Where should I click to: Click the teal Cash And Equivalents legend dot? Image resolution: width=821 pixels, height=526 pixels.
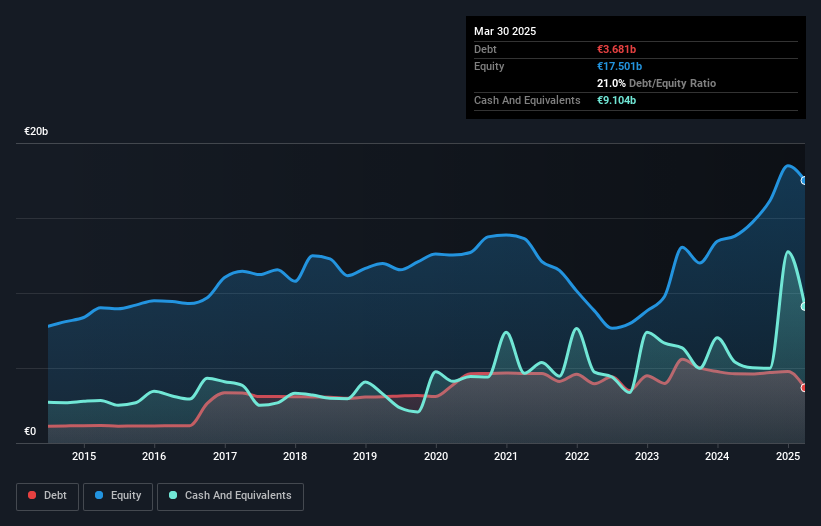tap(173, 495)
